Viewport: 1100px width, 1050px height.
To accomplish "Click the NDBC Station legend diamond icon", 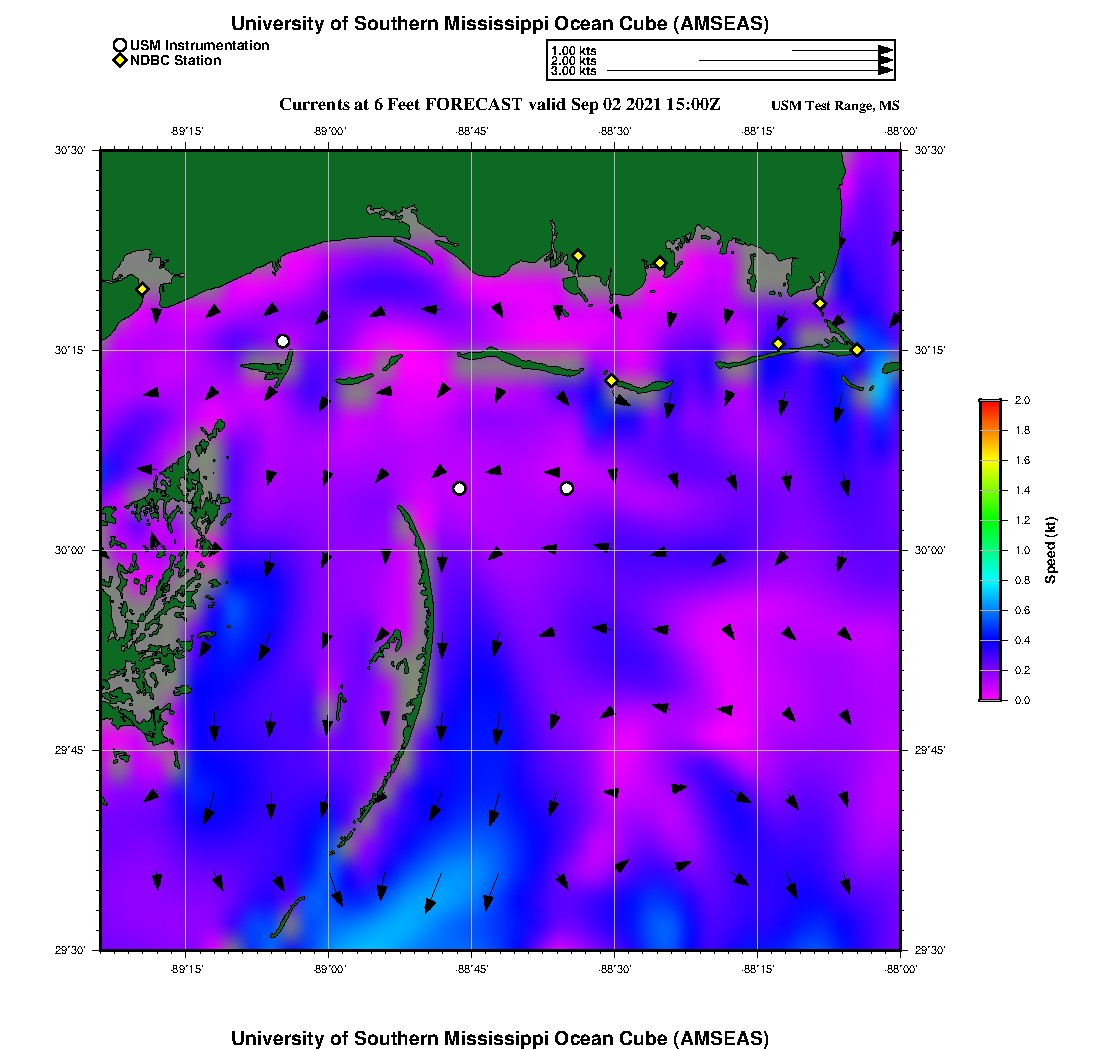I will (x=120, y=61).
